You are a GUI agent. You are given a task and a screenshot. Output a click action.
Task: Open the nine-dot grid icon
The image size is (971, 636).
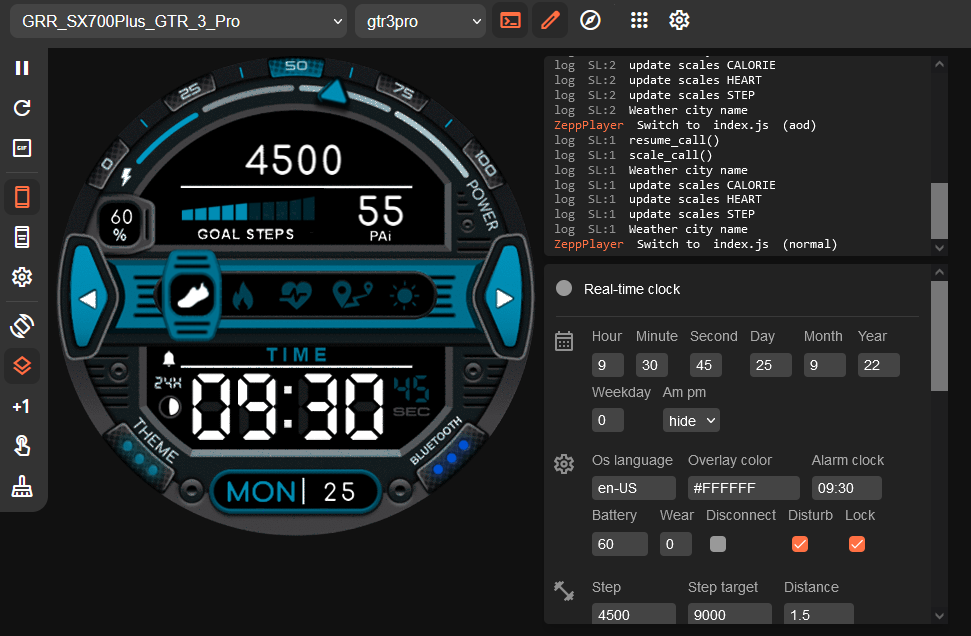(639, 20)
